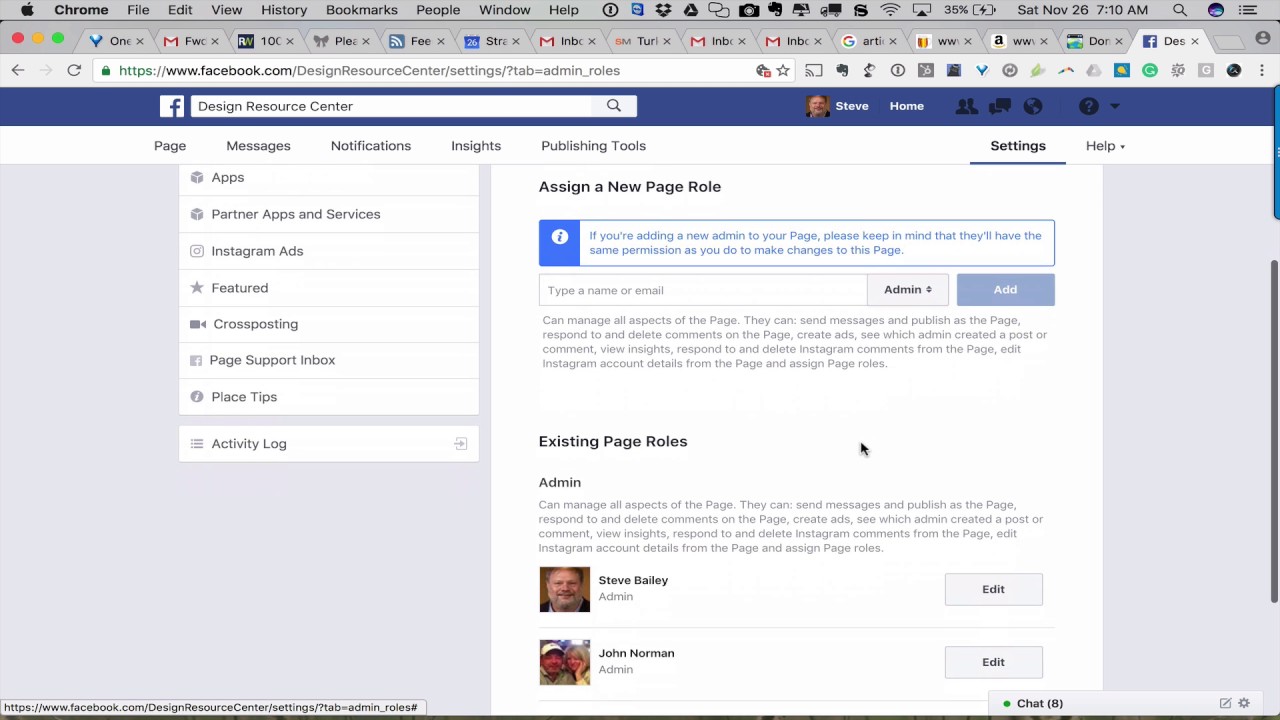Open Steve Bailey name link
This screenshot has width=1280, height=720.
pyautogui.click(x=633, y=580)
